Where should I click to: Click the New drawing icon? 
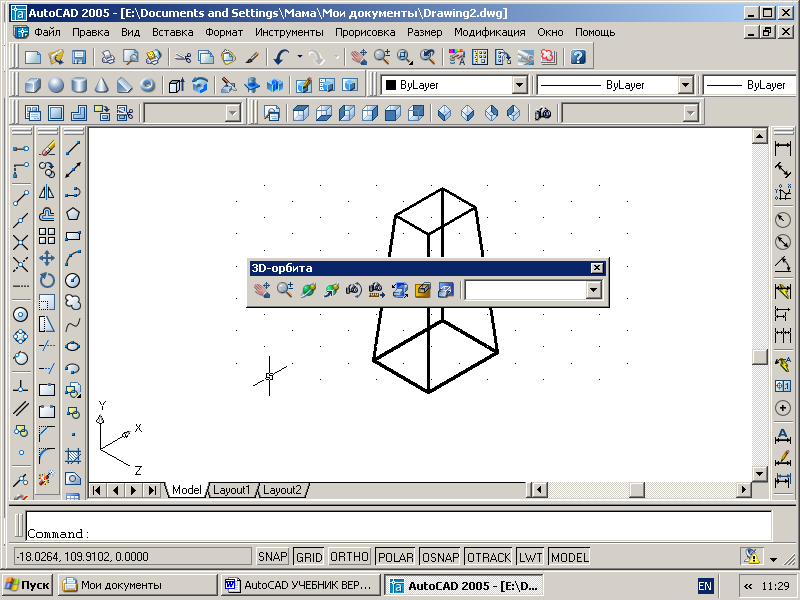[33, 57]
